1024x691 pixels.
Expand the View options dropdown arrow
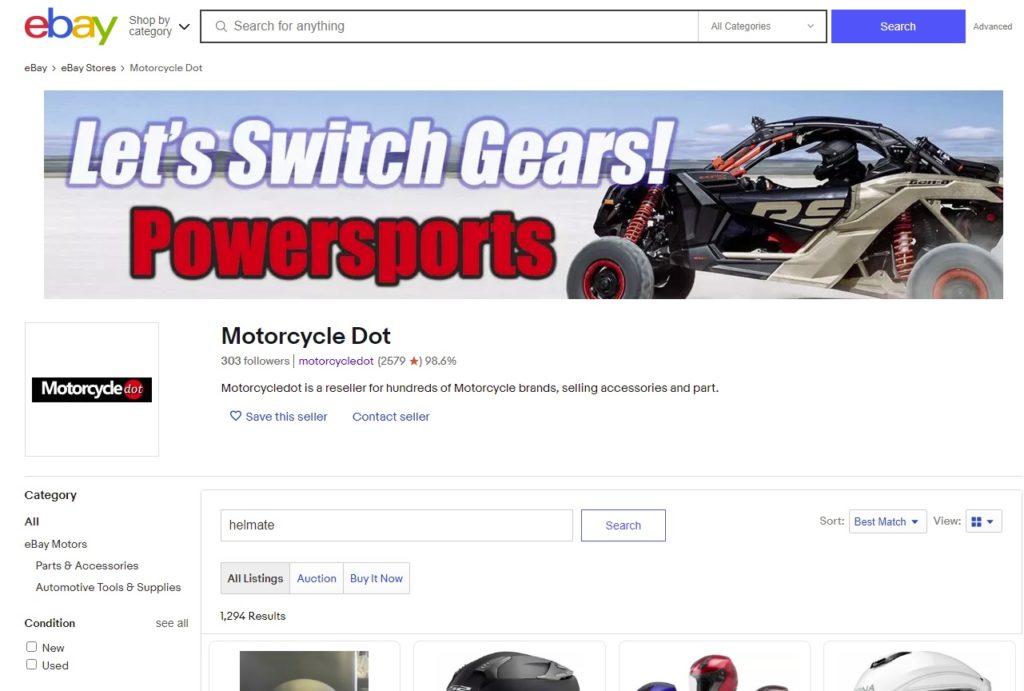pyautogui.click(x=990, y=521)
